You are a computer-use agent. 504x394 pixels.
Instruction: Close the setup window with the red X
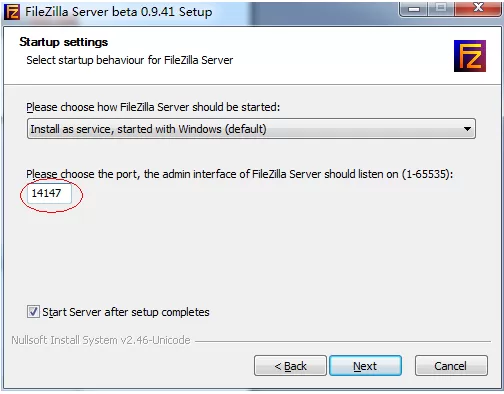(478, 9)
